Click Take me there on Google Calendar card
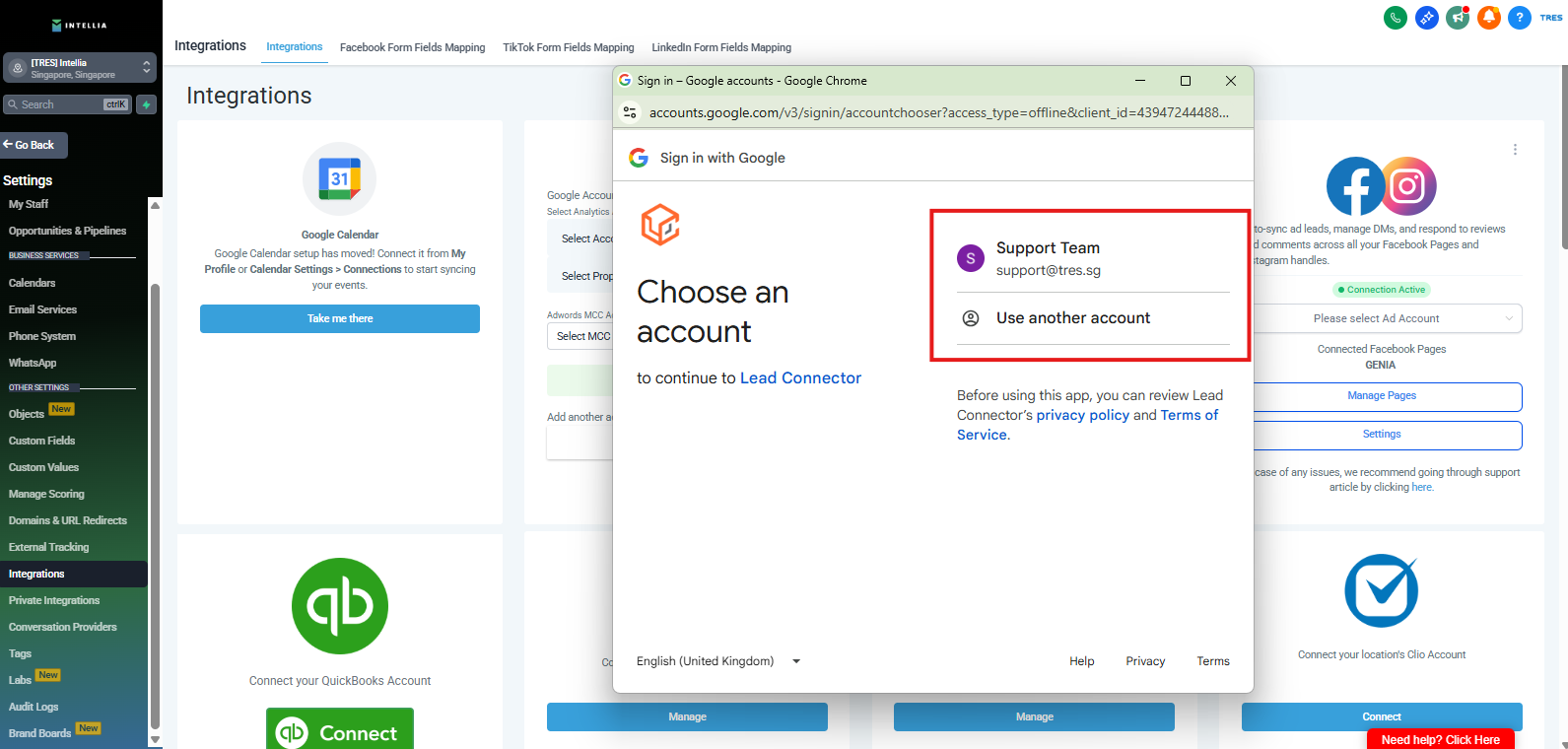Image resolution: width=1568 pixels, height=749 pixels. click(340, 318)
